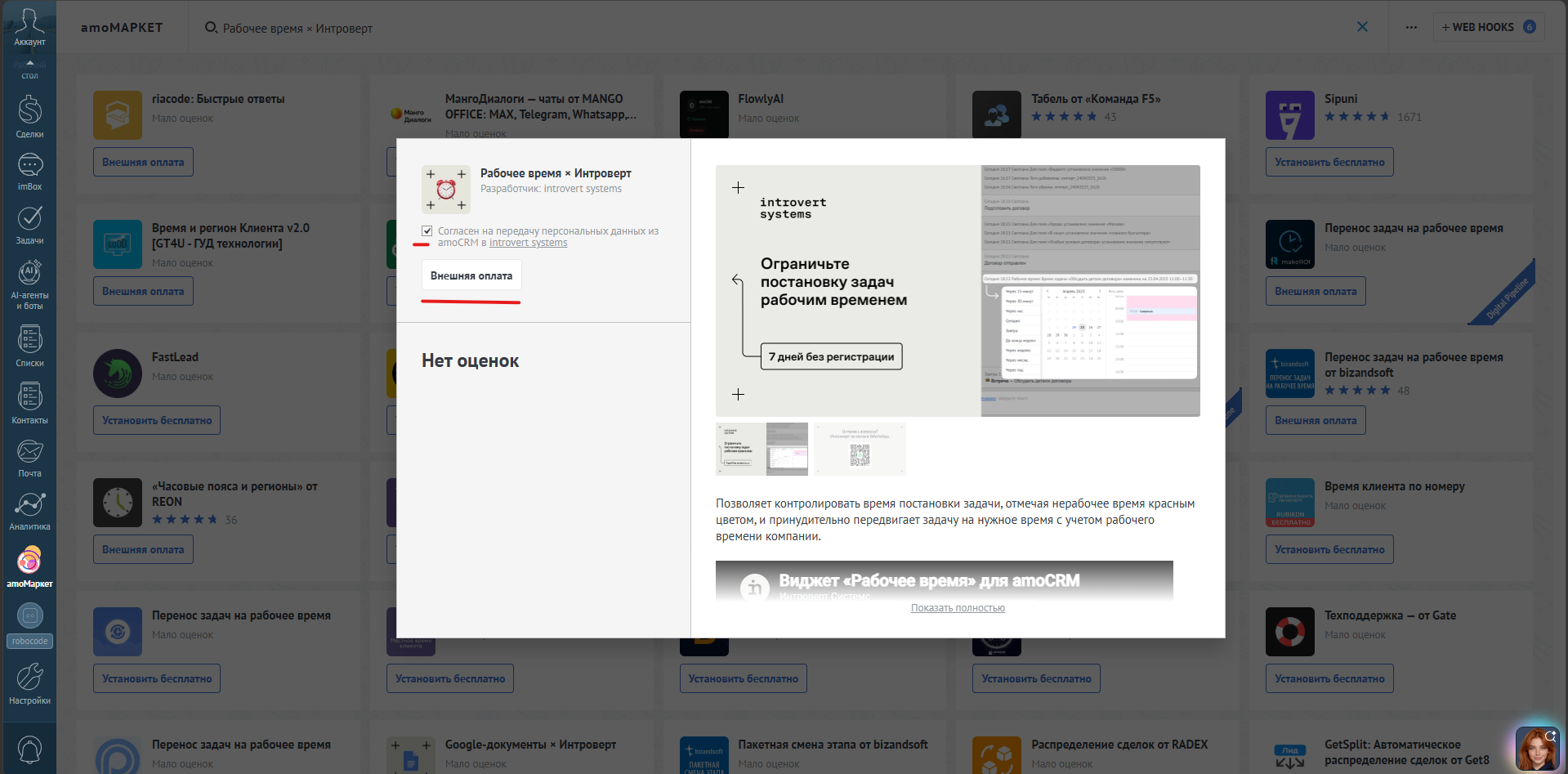Open Контакты in the sidebar

click(x=29, y=403)
